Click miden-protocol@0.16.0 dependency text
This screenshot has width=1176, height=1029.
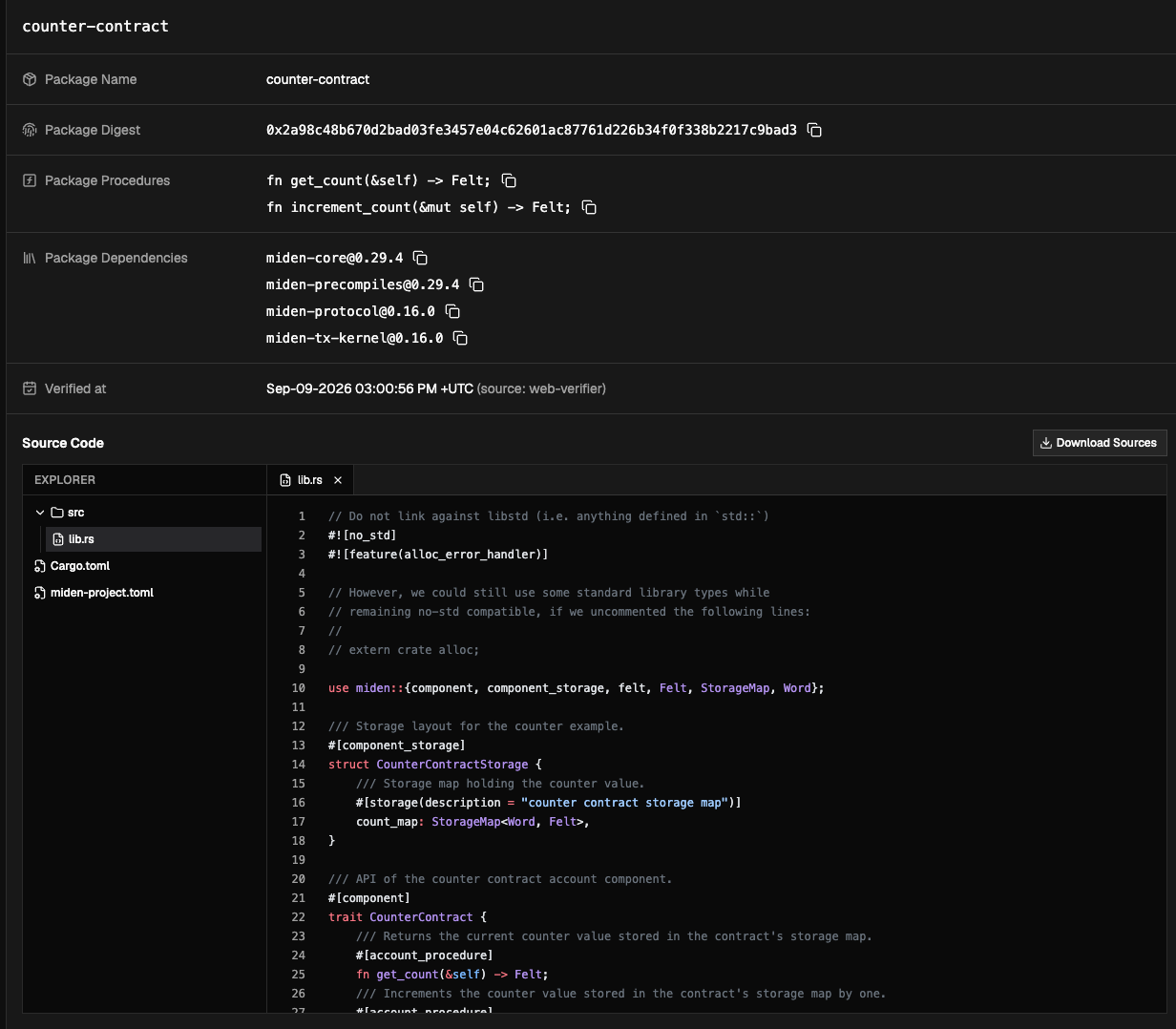[350, 311]
